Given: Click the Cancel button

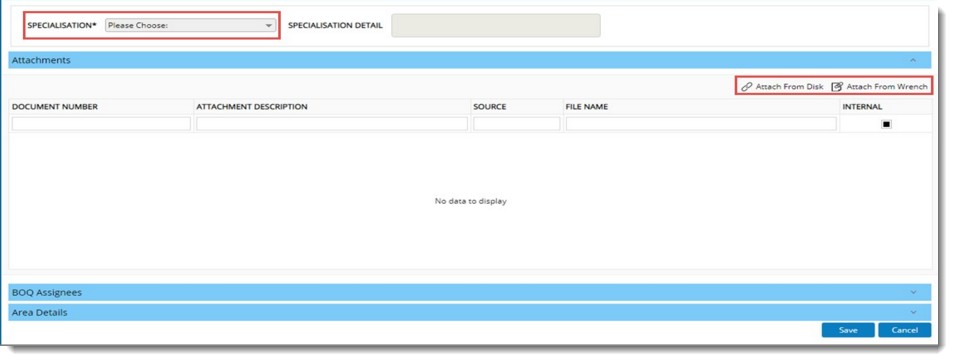Looking at the screenshot, I should click(x=904, y=330).
